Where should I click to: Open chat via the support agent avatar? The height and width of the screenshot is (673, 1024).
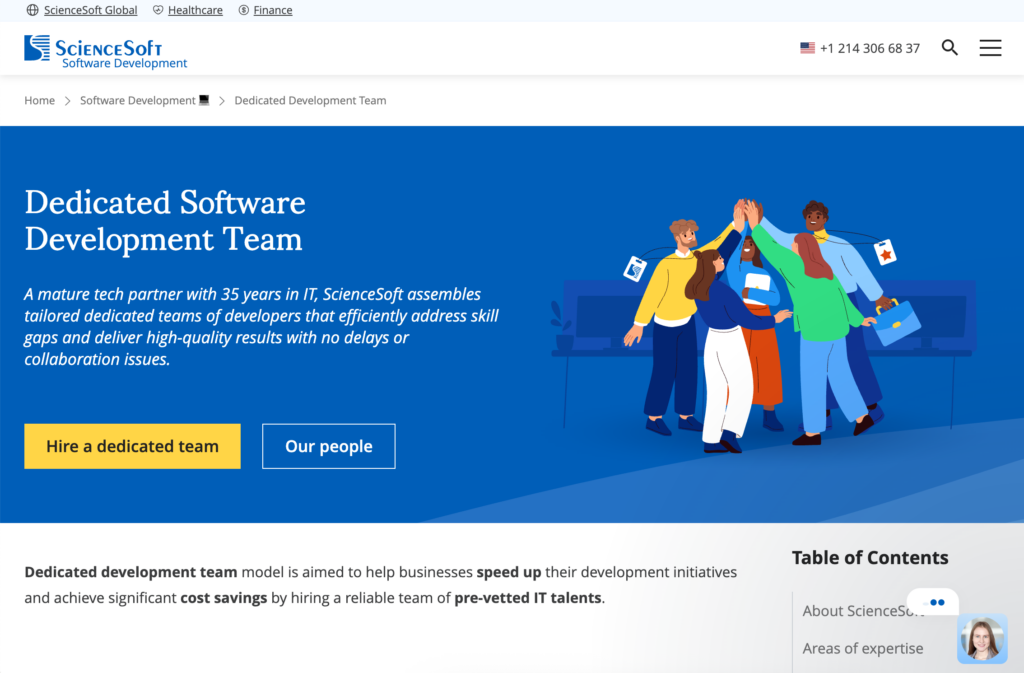click(x=981, y=639)
